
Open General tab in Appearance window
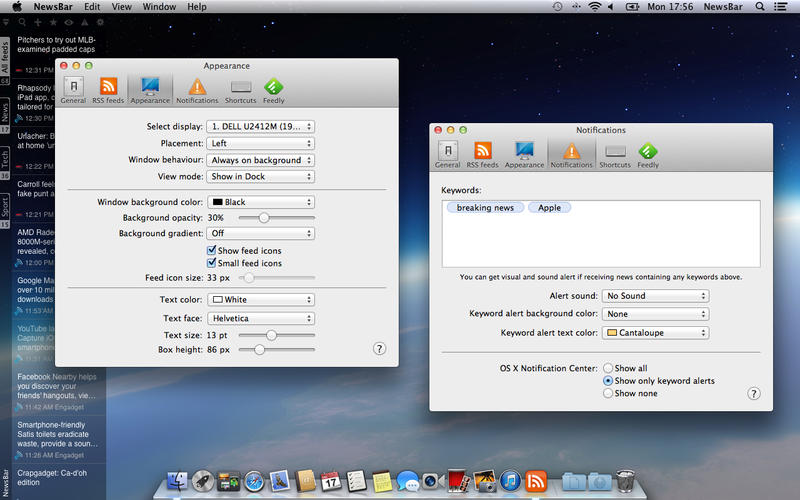(73, 90)
